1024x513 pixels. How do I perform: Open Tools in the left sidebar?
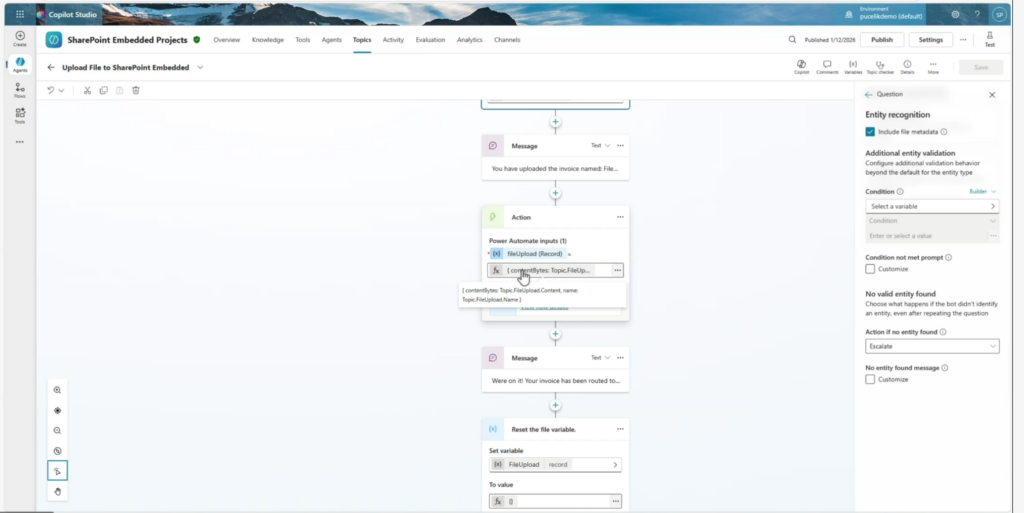(x=20, y=116)
